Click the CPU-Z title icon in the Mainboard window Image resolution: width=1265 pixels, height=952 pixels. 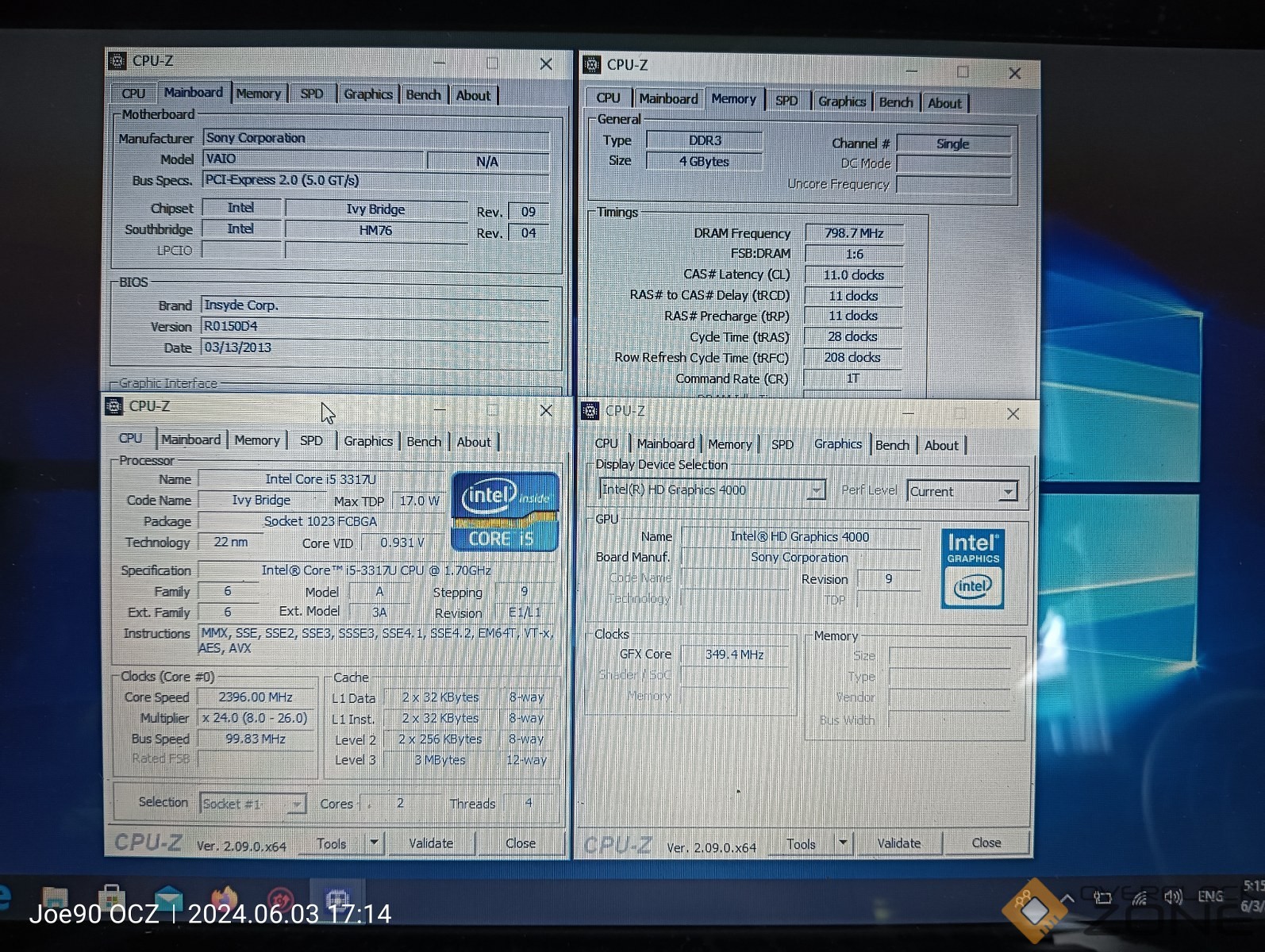pos(117,61)
